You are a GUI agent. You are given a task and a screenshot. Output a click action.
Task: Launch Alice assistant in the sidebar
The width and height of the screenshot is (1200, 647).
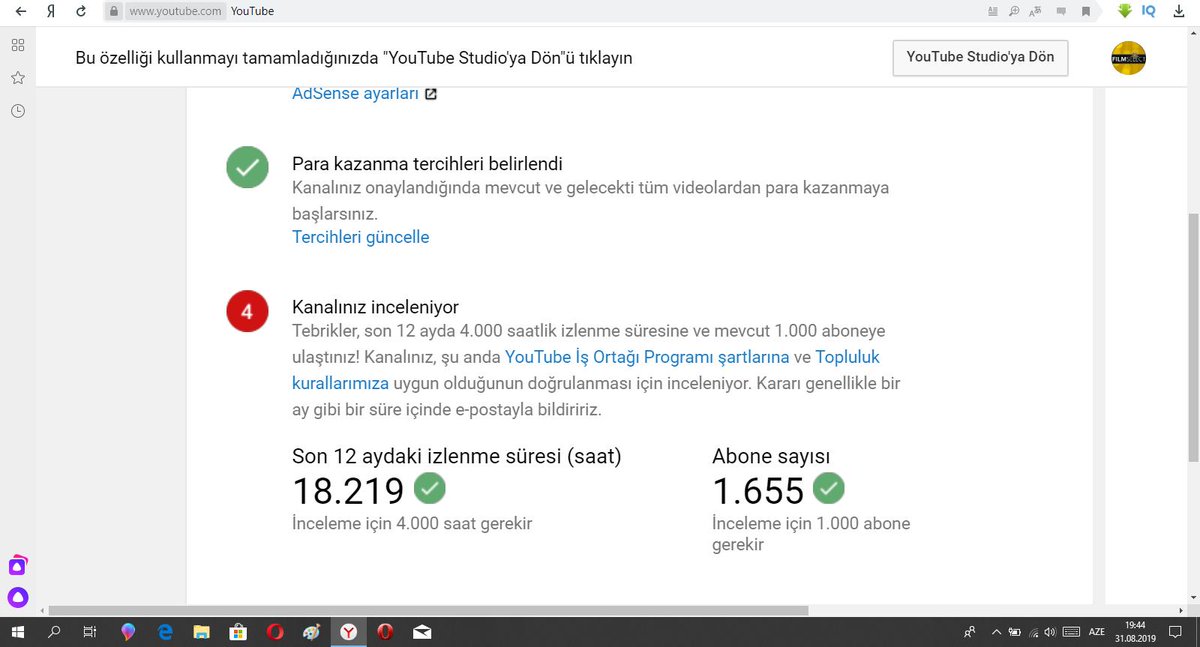[x=18, y=598]
